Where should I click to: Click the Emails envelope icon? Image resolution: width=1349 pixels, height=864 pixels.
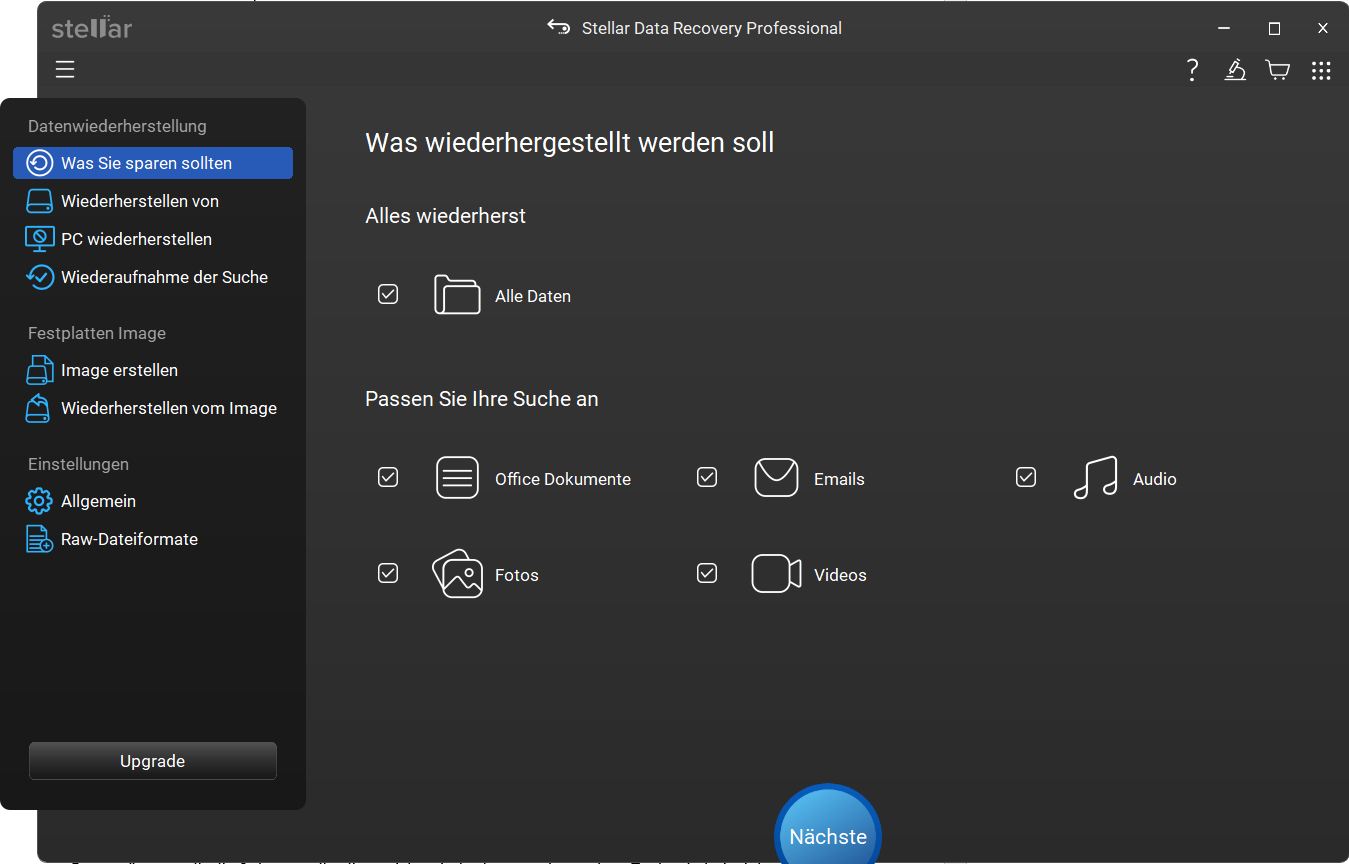(776, 477)
